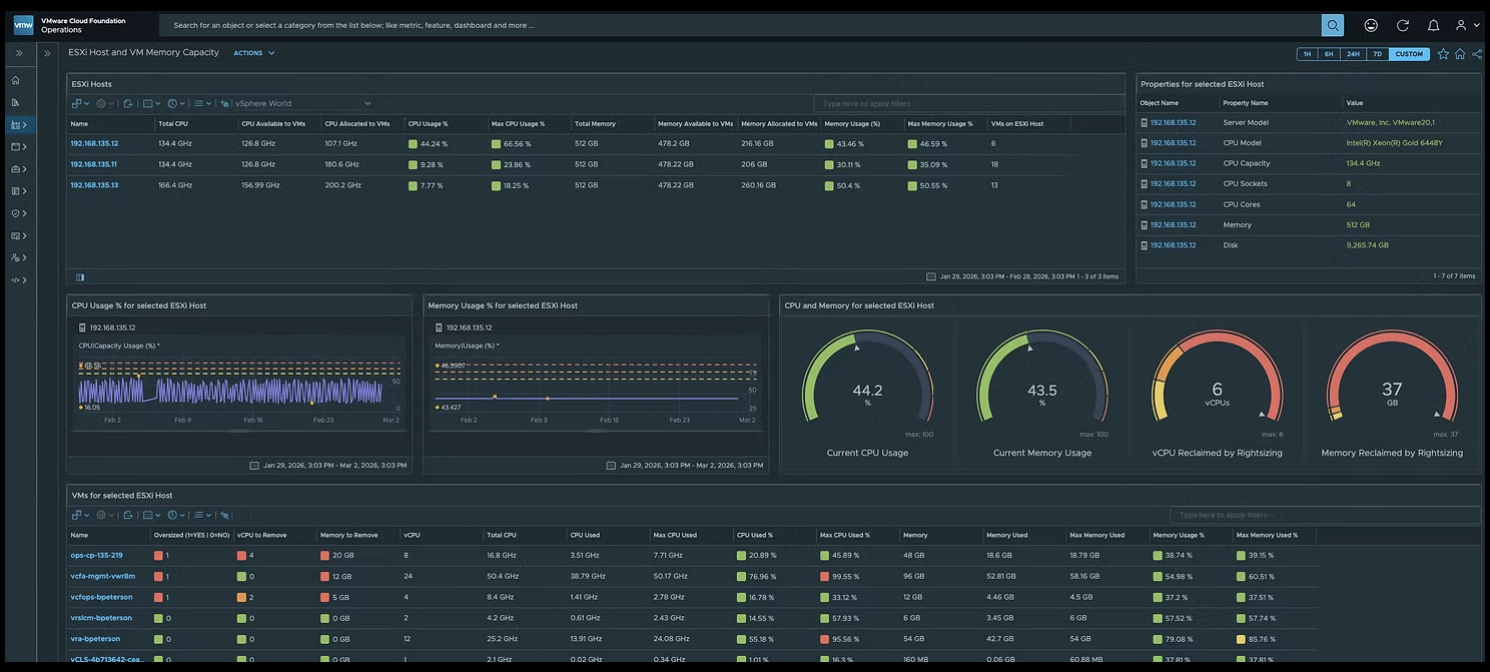
Task: Set as home using house icon beside star
Action: (x=1460, y=54)
